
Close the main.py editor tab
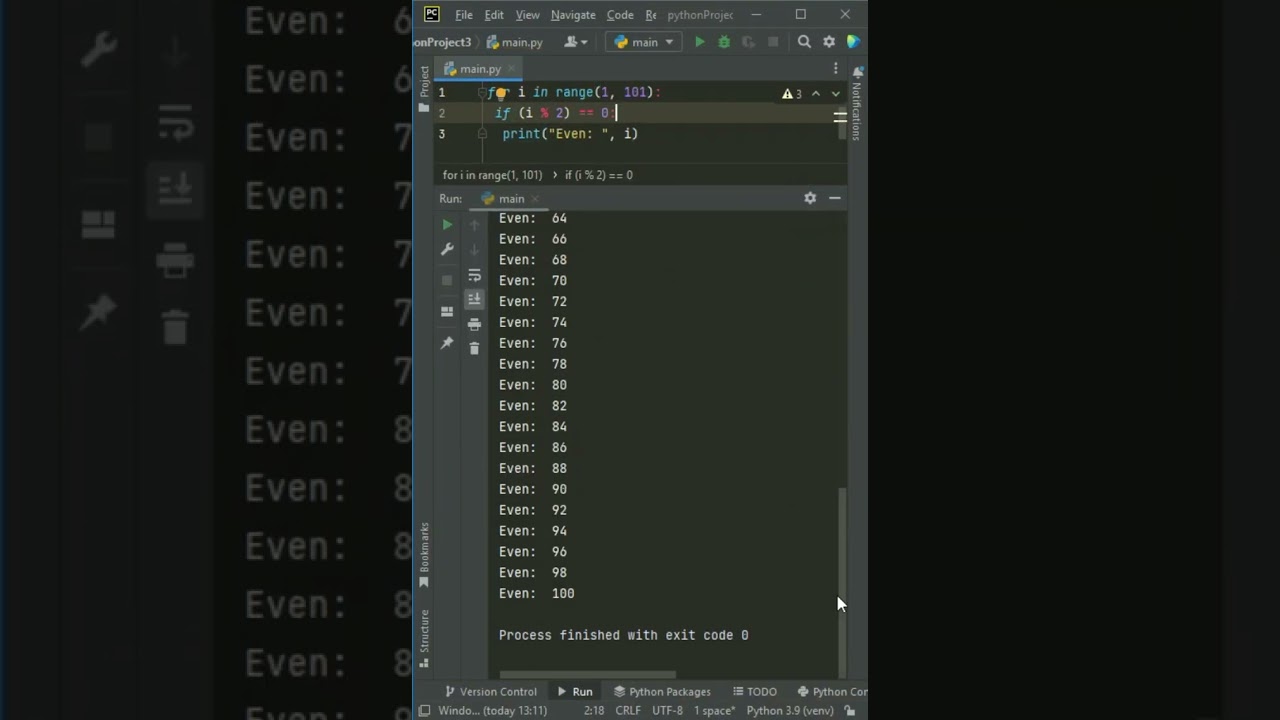click(512, 69)
